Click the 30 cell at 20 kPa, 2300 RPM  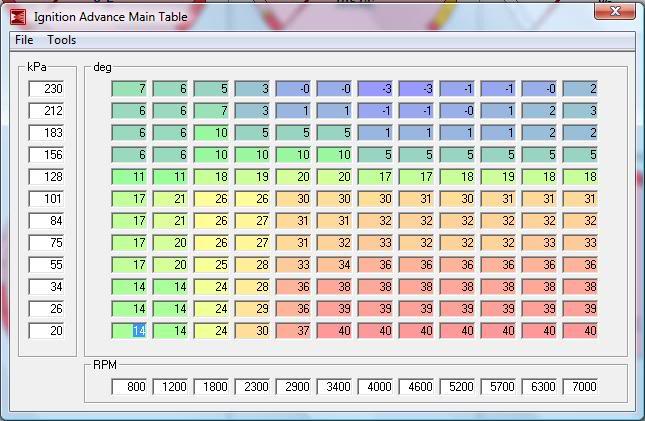tap(252, 330)
